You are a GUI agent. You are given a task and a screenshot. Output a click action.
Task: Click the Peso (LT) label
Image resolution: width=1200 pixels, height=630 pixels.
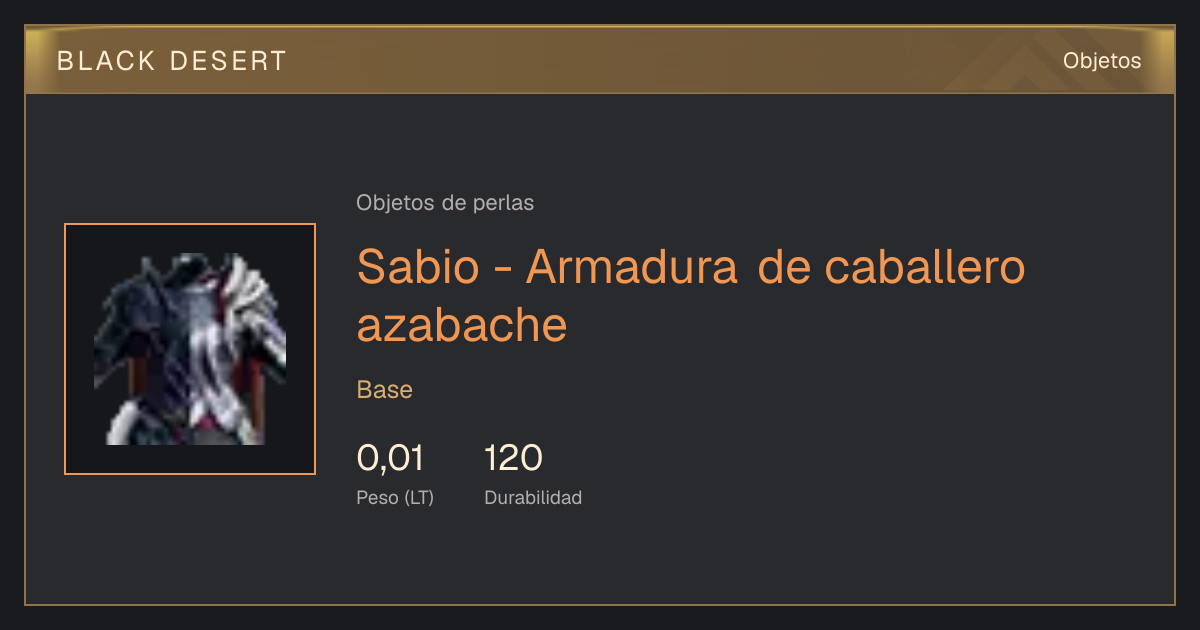coord(395,497)
